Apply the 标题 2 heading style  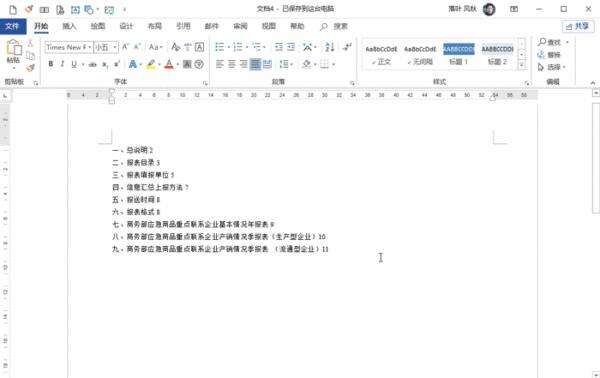[497, 55]
